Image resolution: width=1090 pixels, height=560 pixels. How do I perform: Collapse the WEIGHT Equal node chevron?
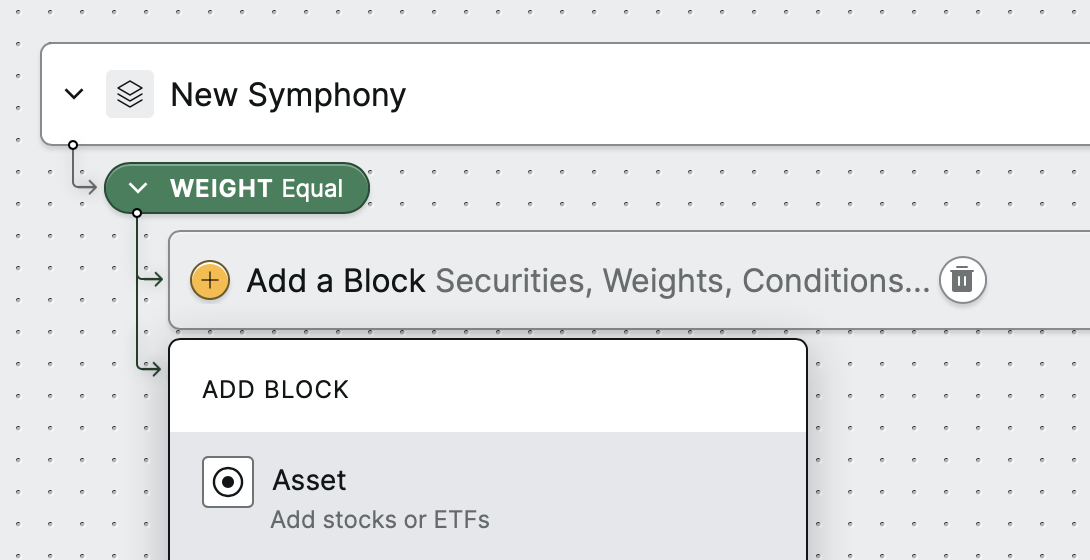[x=138, y=188]
